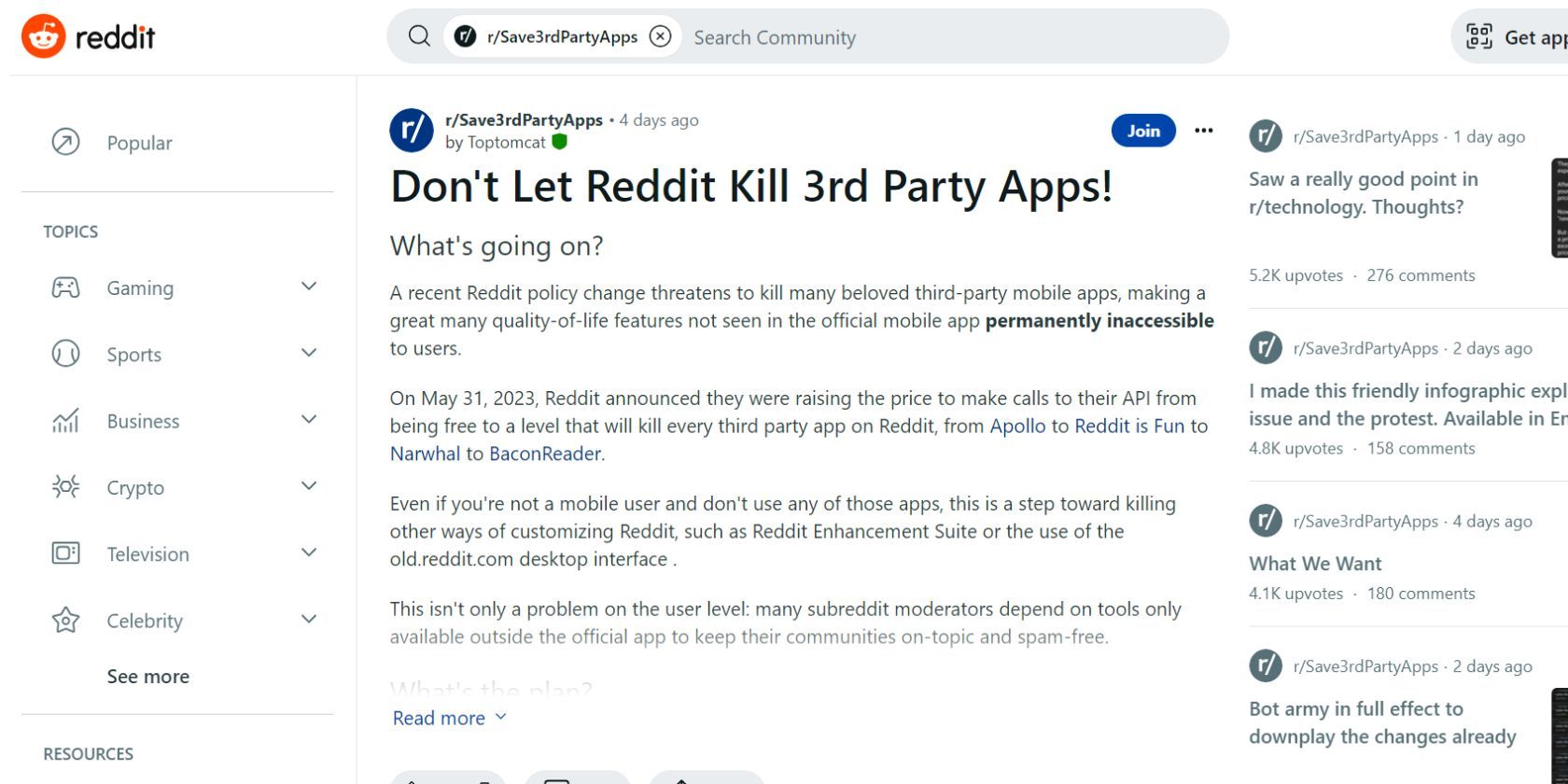Select the Television icon
Screen dimensions: 1568x784
(x=65, y=553)
